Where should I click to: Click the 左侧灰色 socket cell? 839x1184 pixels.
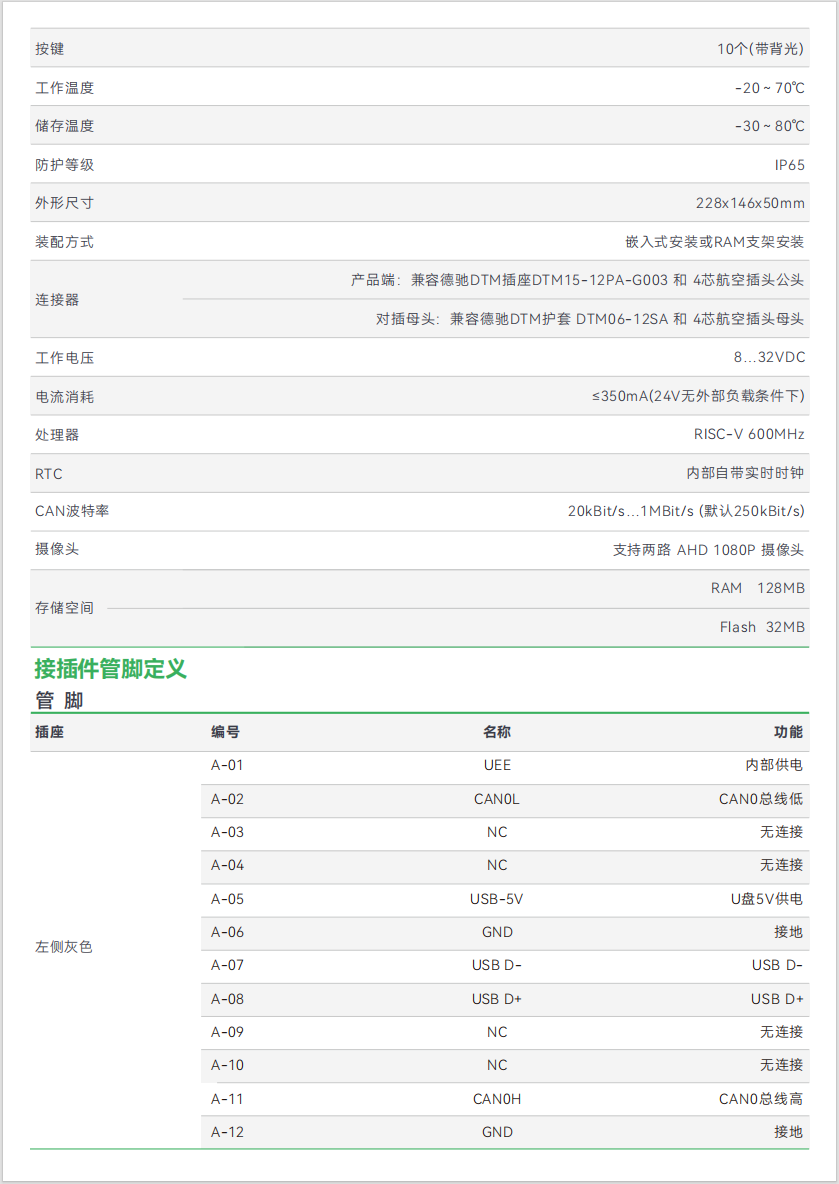point(63,947)
